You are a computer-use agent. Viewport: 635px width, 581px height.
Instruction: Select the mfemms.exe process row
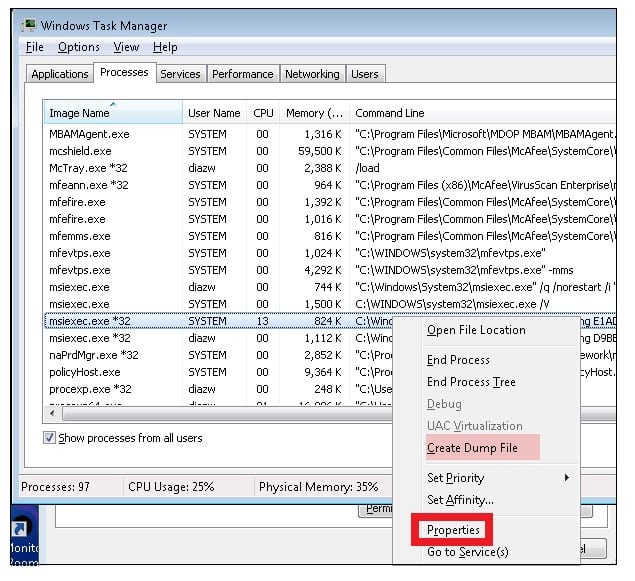pyautogui.click(x=330, y=236)
